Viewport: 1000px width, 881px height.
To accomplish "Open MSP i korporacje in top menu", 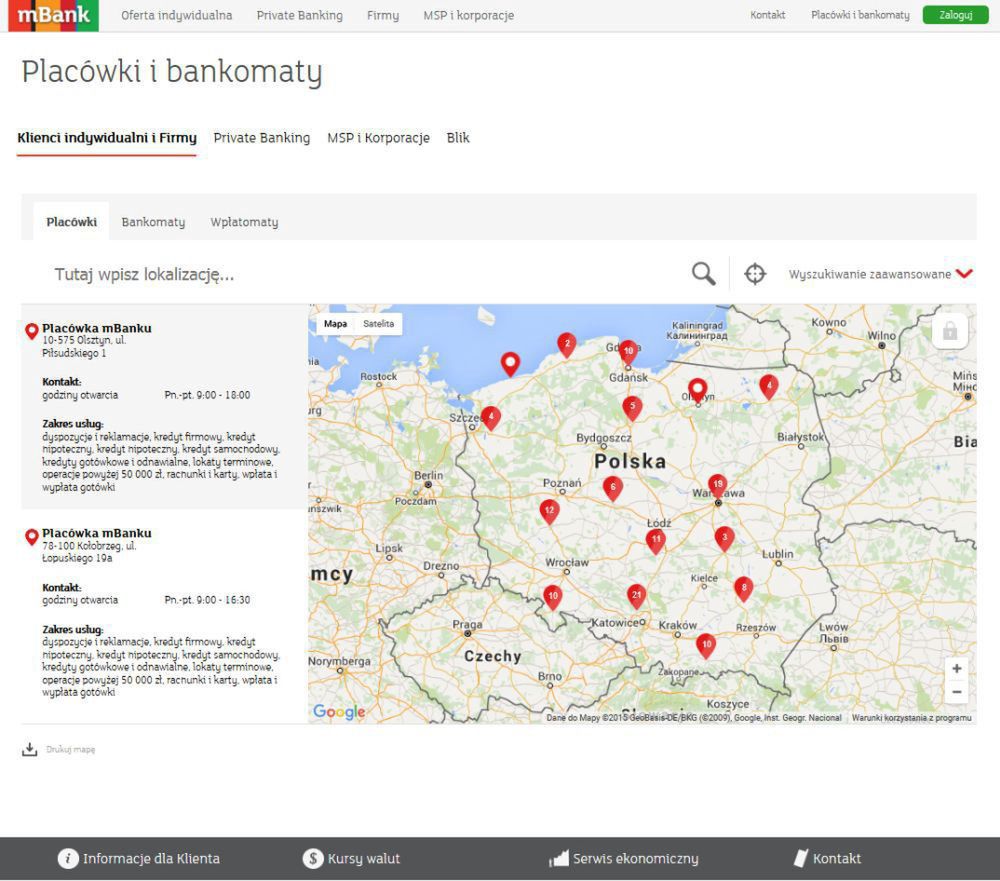I will (x=469, y=15).
